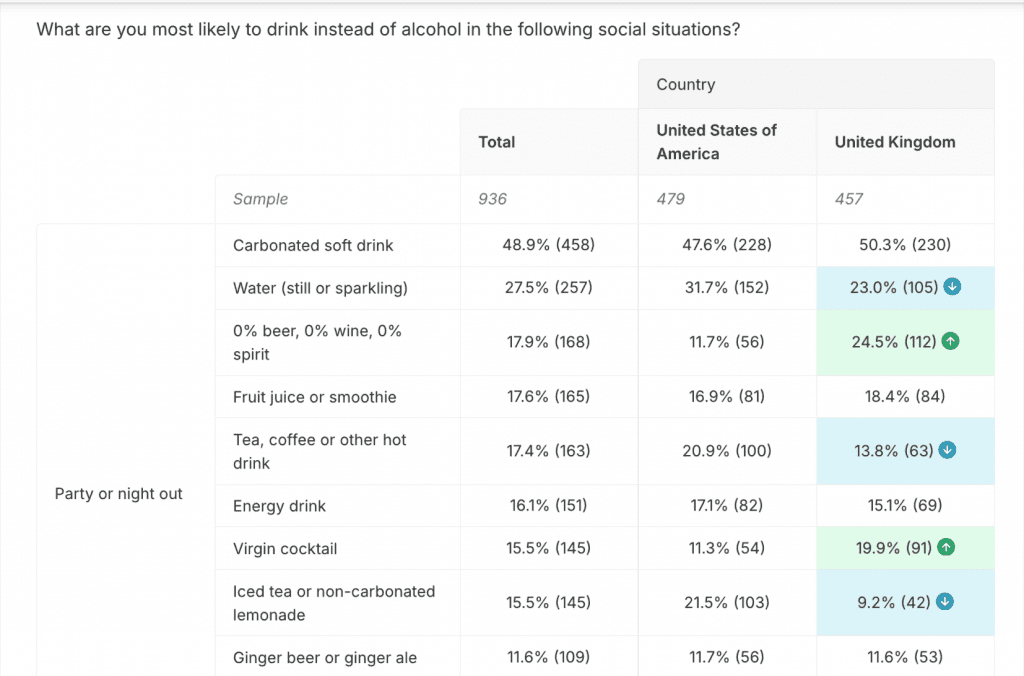The height and width of the screenshot is (676, 1024).
Task: Select the United States of America column header
Action: [716, 142]
